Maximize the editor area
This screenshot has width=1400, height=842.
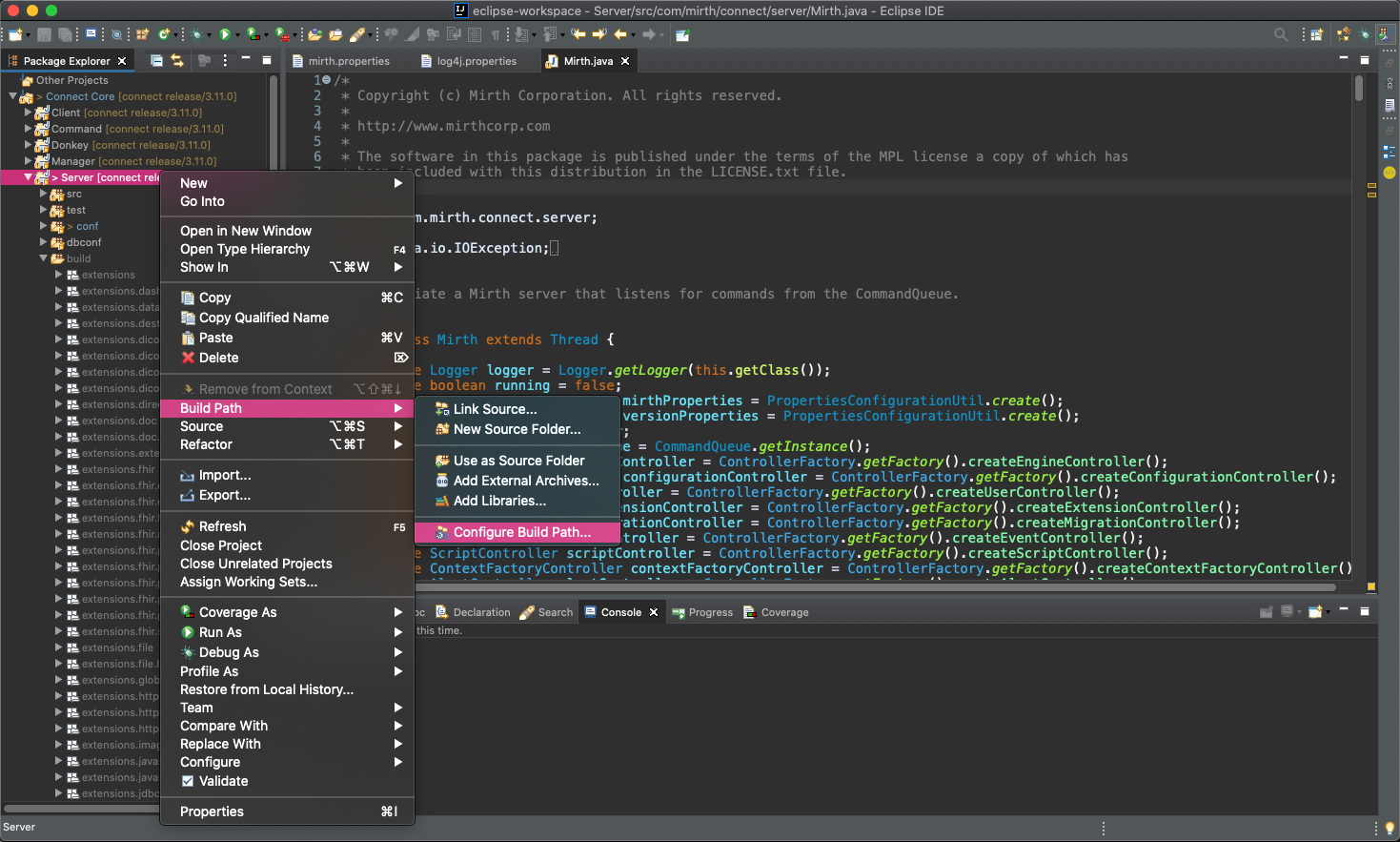pos(1364,59)
